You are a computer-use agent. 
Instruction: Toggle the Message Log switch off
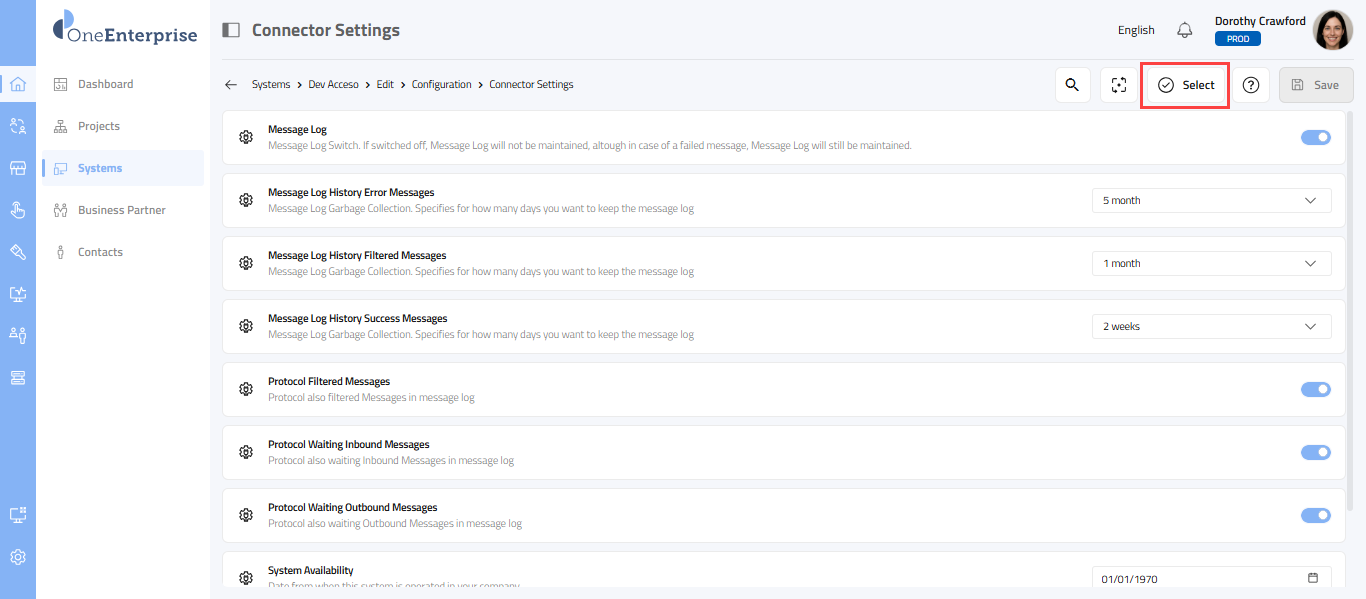pos(1315,137)
